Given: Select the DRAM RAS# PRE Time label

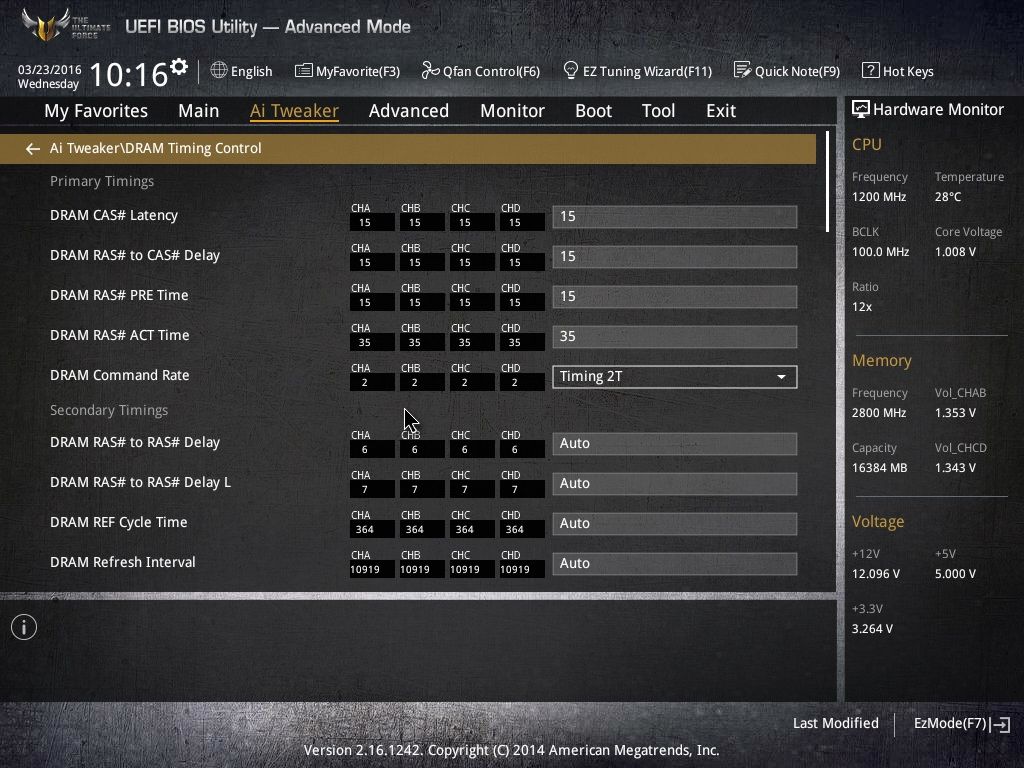Looking at the screenshot, I should (x=119, y=295).
